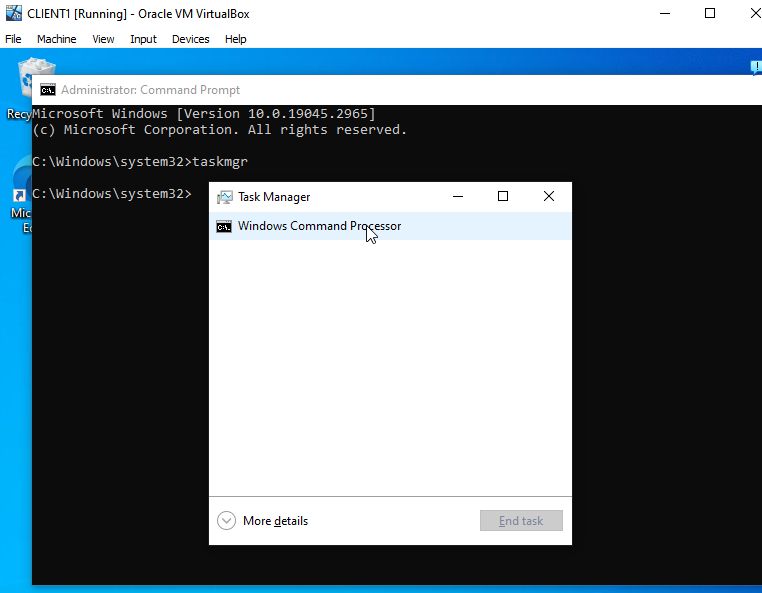Minimize the VirtualBox CLIENT1 window
Viewport: 762px width, 593px height.
click(x=665, y=13)
